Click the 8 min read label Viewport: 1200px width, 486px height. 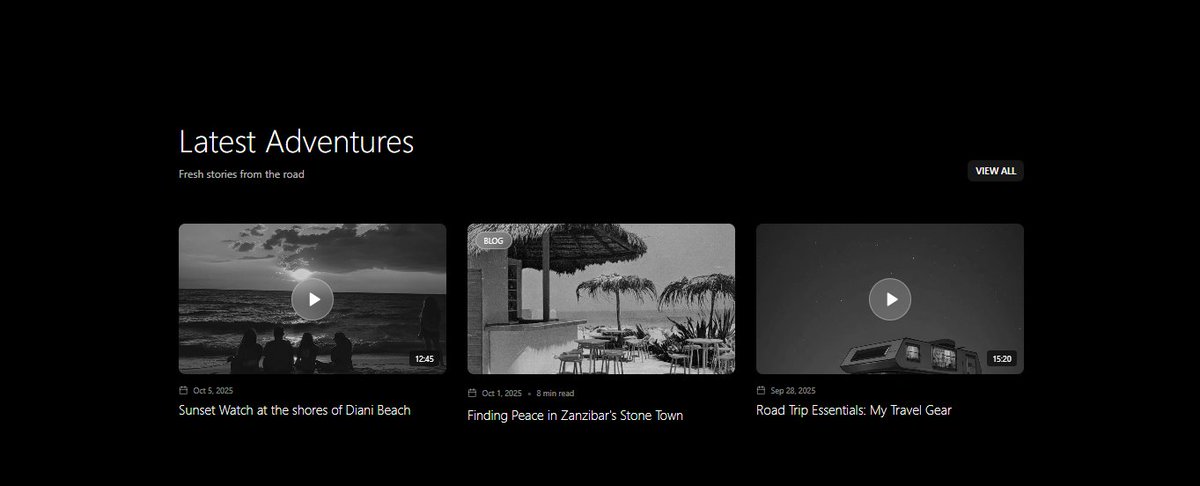point(555,393)
